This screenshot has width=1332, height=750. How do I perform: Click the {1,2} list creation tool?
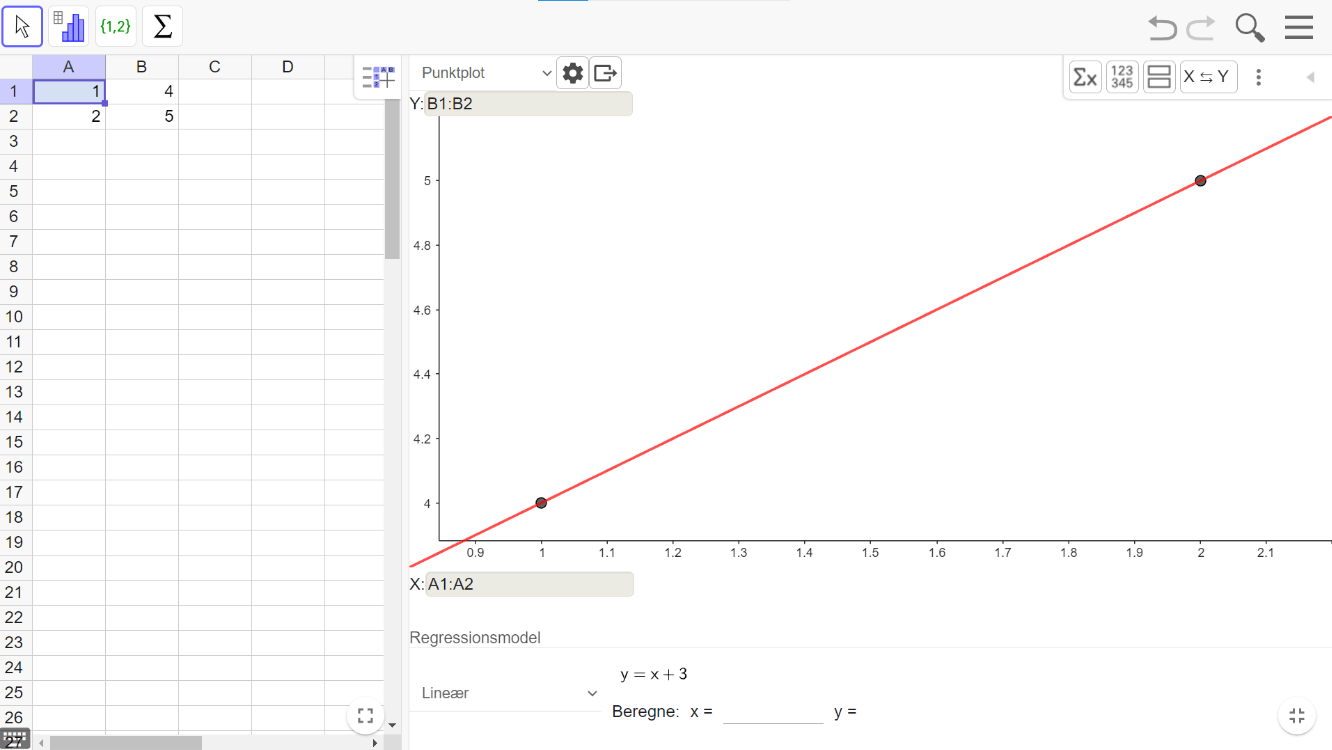[x=116, y=27]
